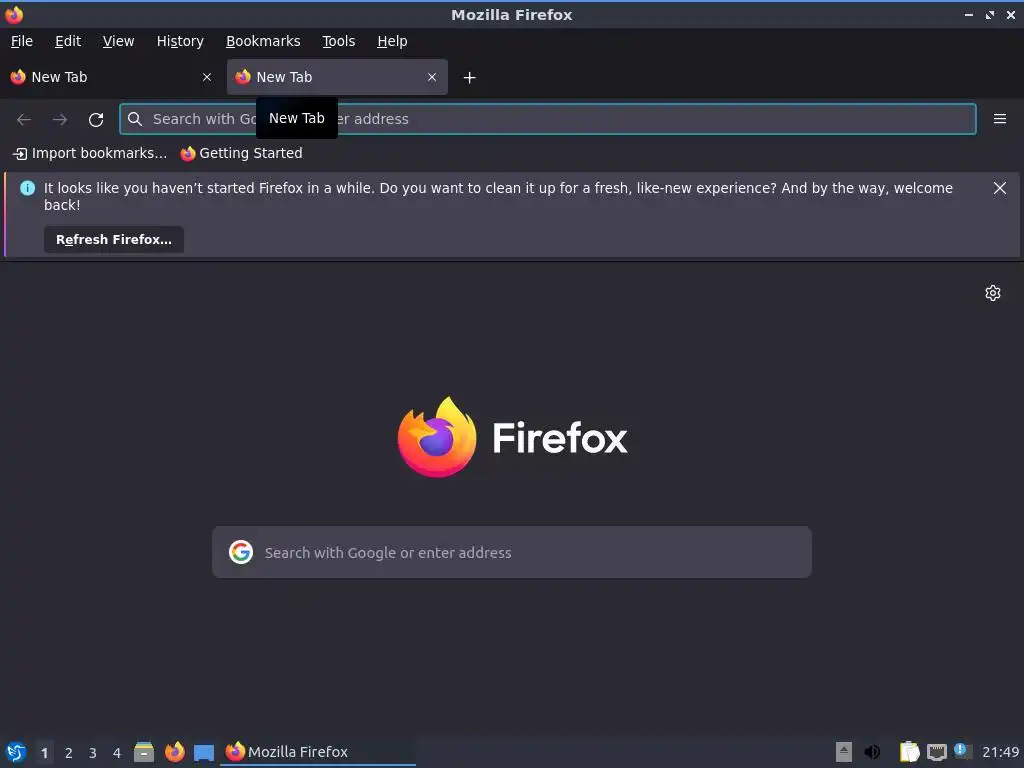Open the system start menu on the panel
This screenshot has width=1024, height=768.
click(16, 752)
